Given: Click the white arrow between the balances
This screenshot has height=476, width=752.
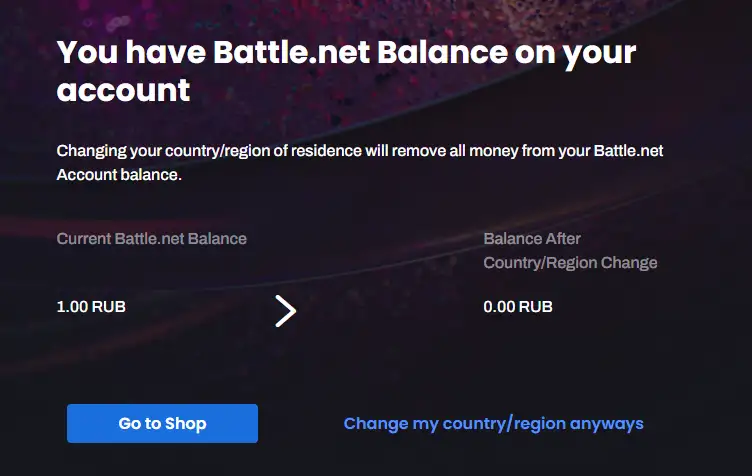Looking at the screenshot, I should tap(286, 311).
